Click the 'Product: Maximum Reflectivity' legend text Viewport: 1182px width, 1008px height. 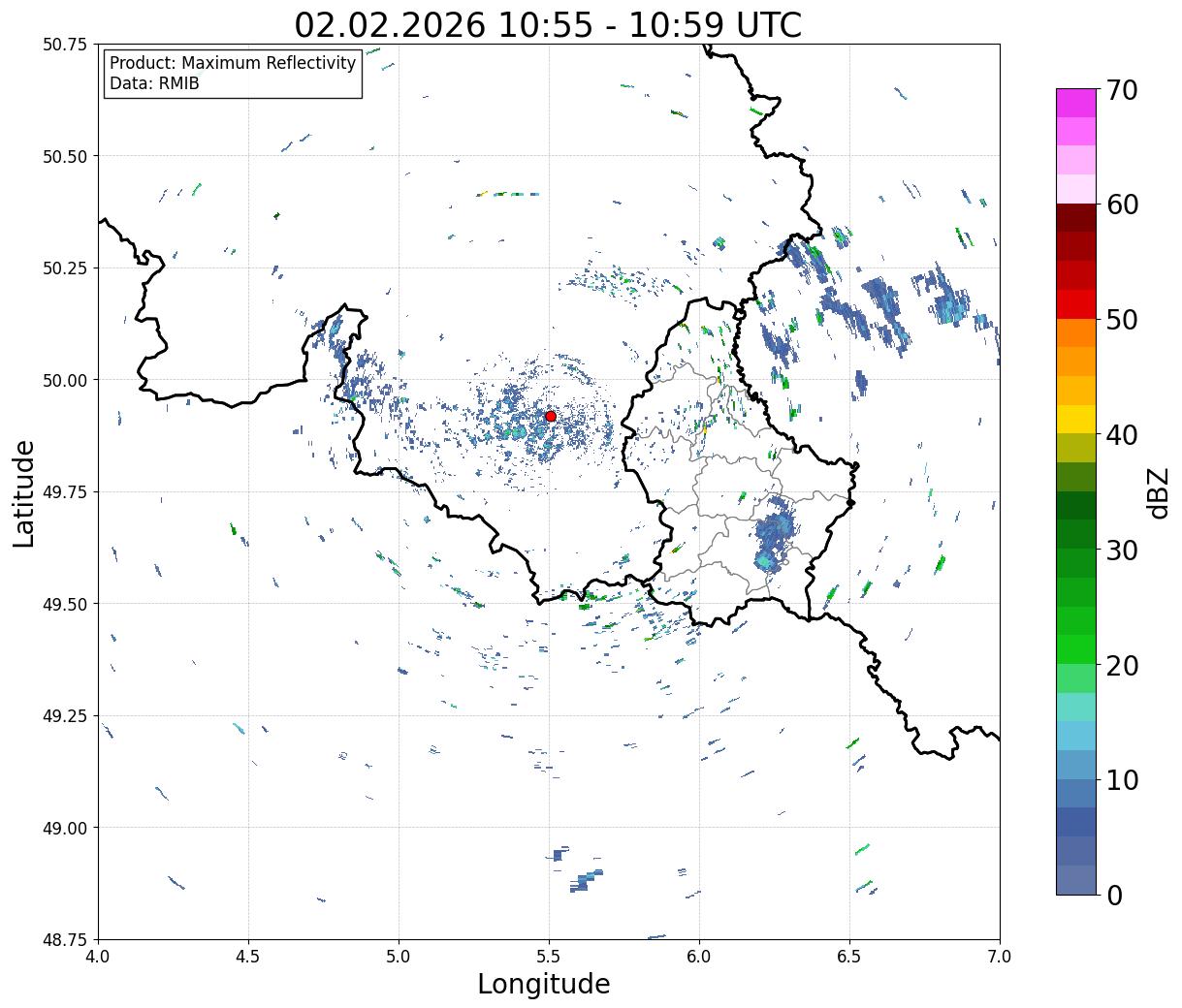(233, 63)
